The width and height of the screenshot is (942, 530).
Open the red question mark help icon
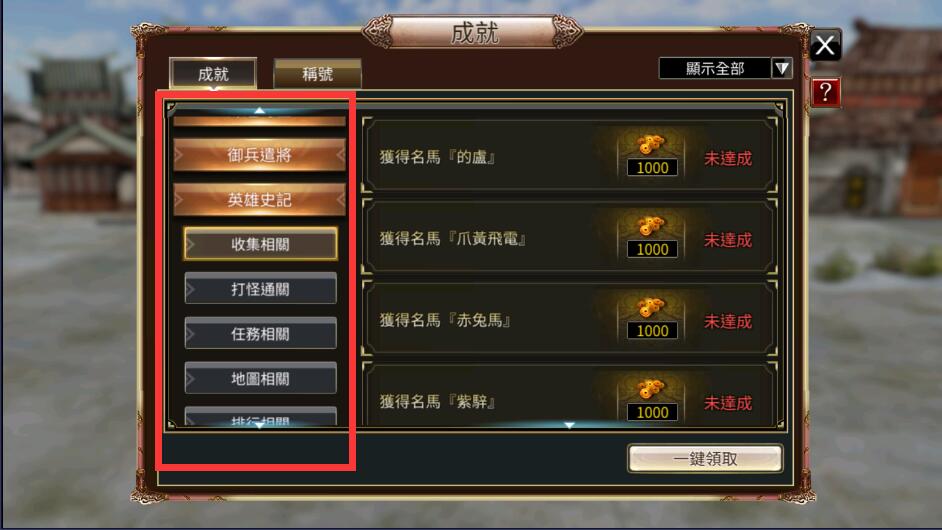[x=825, y=92]
